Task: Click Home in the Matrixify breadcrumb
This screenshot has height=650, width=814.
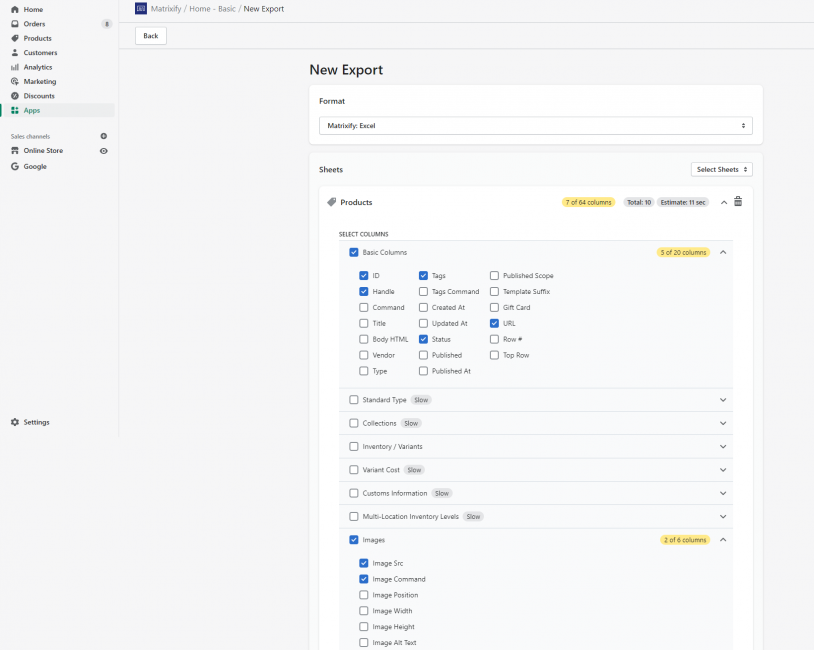Action: coord(199,8)
